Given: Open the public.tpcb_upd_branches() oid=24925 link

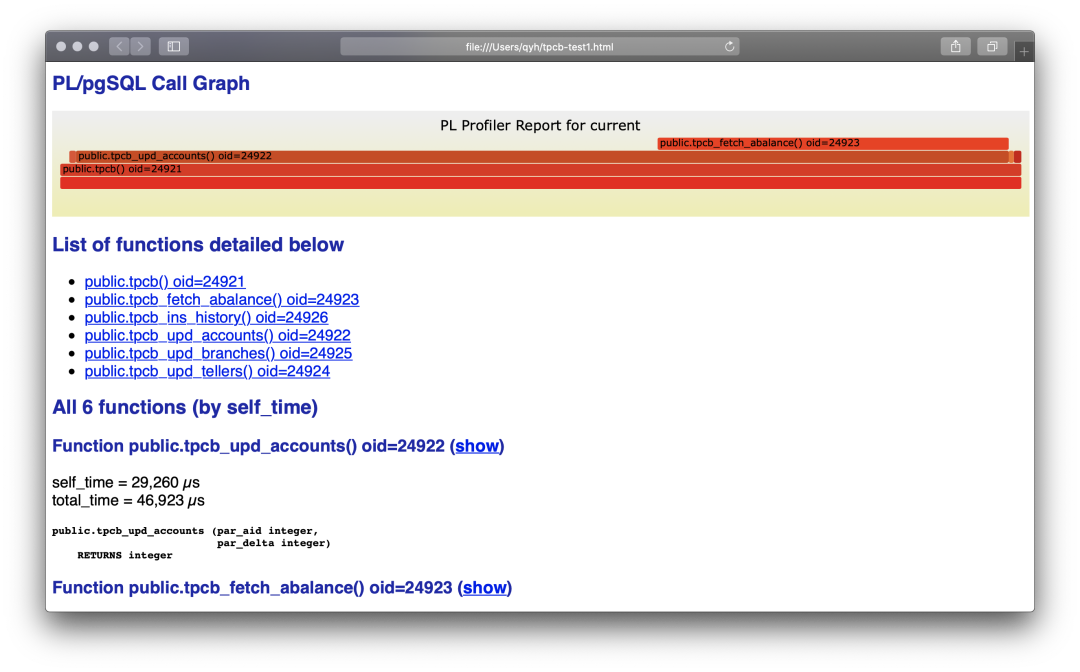Looking at the screenshot, I should 218,353.
